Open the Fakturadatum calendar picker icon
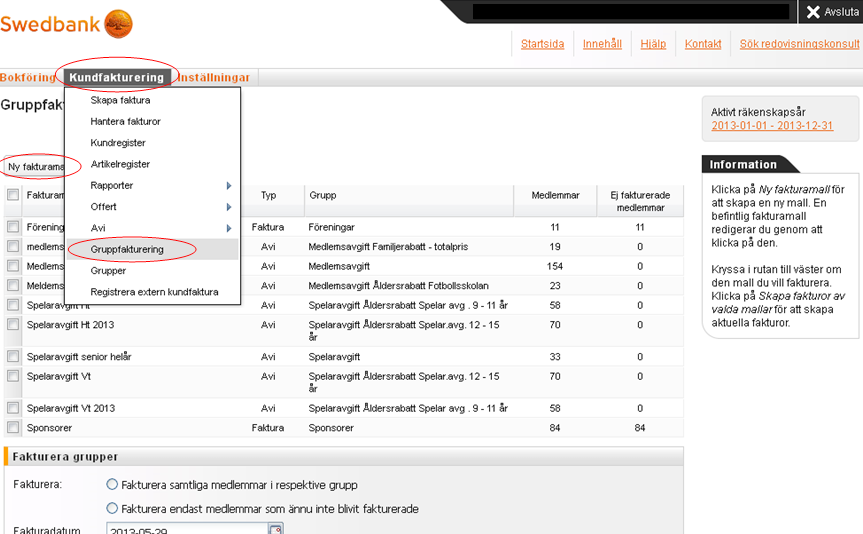The width and height of the screenshot is (863, 534). coord(276,530)
